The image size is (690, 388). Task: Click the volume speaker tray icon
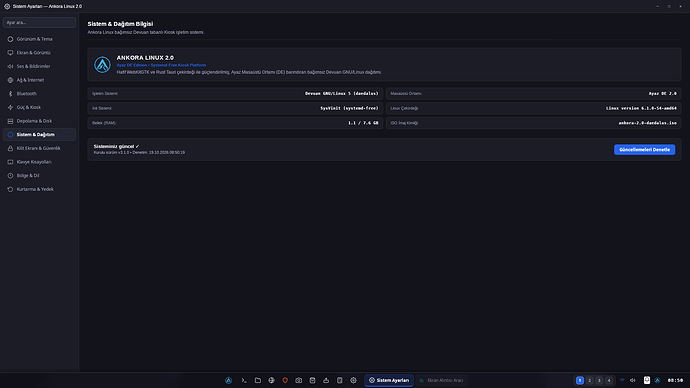pos(632,381)
